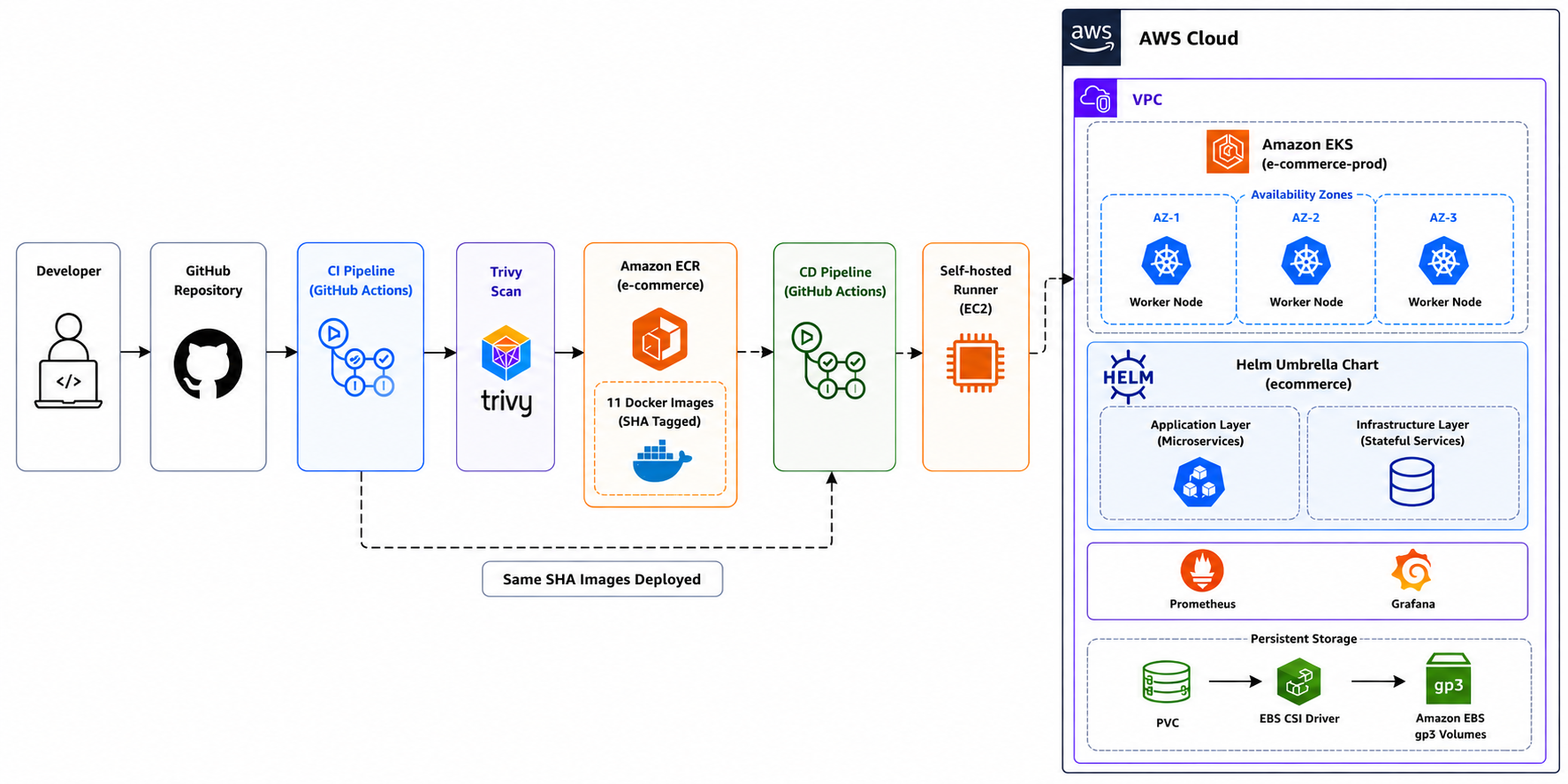1568x784 pixels.
Task: Click the 'EBS CSI Driver' label text
Action: pos(1298,719)
